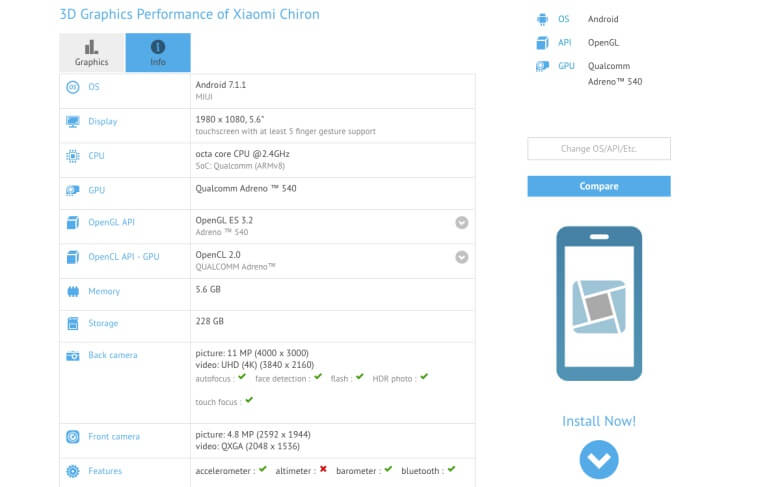Click the Android robot icon beside OS
Image resolution: width=780 pixels, height=487 pixels.
(x=542, y=19)
